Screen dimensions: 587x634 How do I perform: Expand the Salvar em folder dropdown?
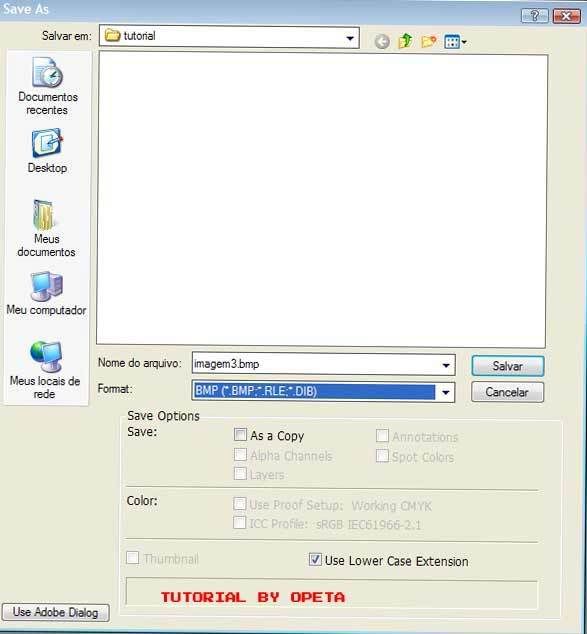(x=350, y=38)
